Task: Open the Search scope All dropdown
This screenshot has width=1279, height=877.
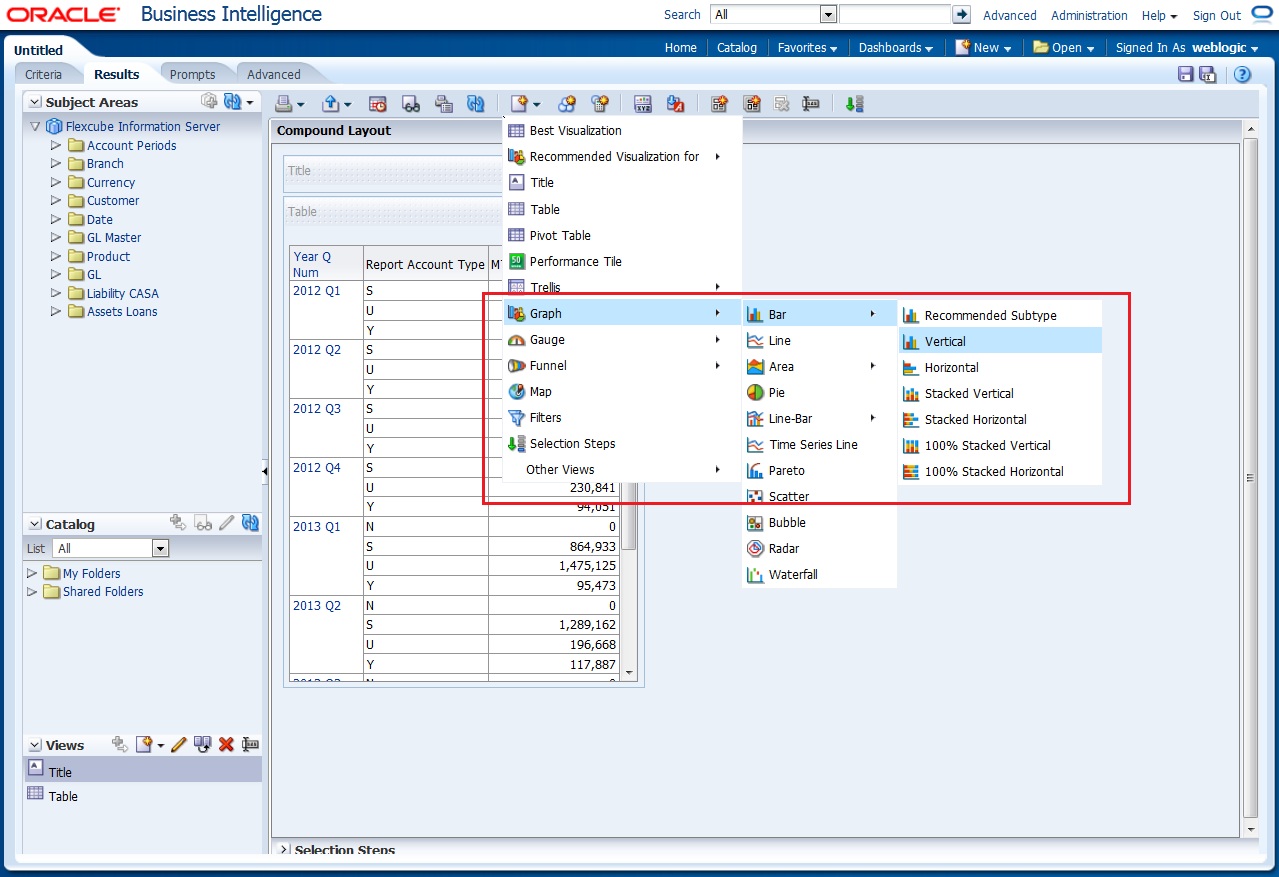Action: coord(828,15)
